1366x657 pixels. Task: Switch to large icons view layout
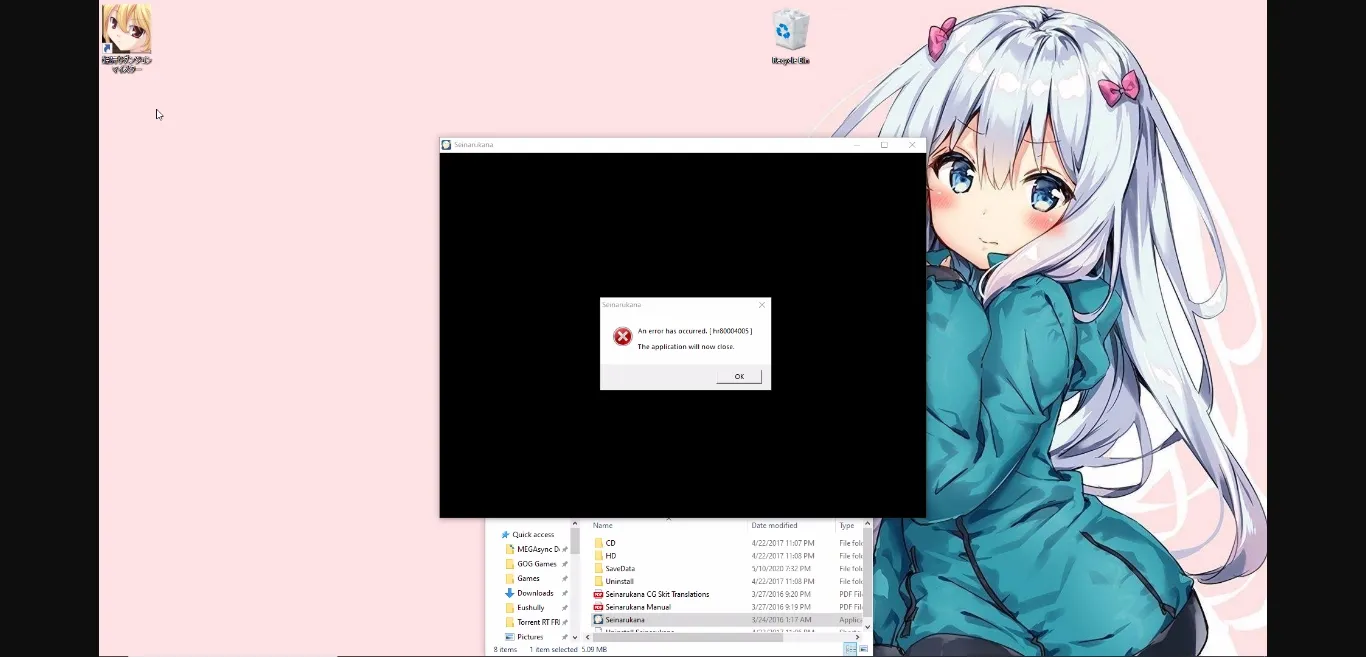[x=862, y=649]
